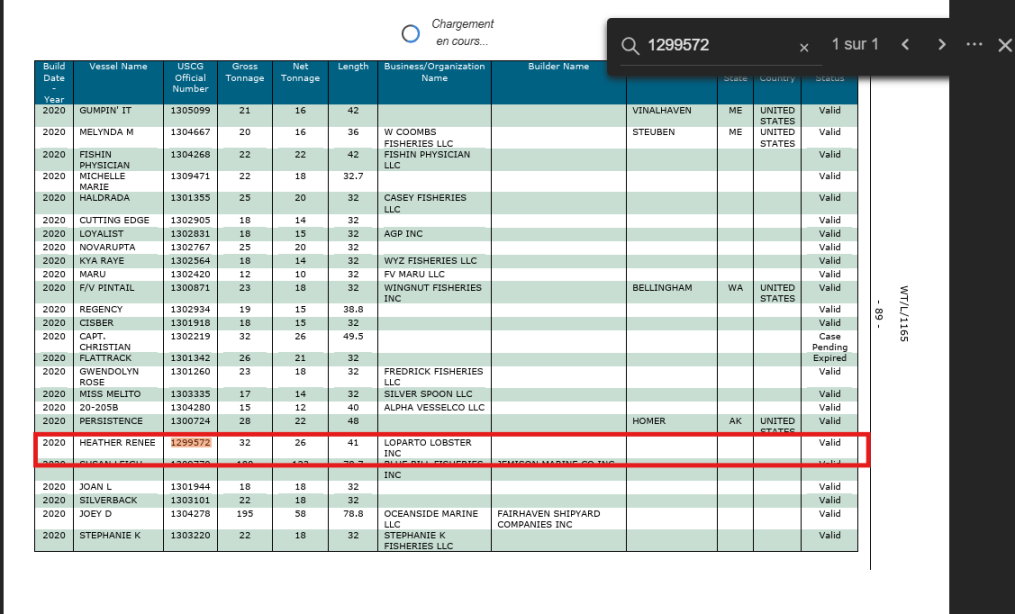This screenshot has height=614, width=1015.
Task: Jump to the next search result
Action: click(941, 45)
